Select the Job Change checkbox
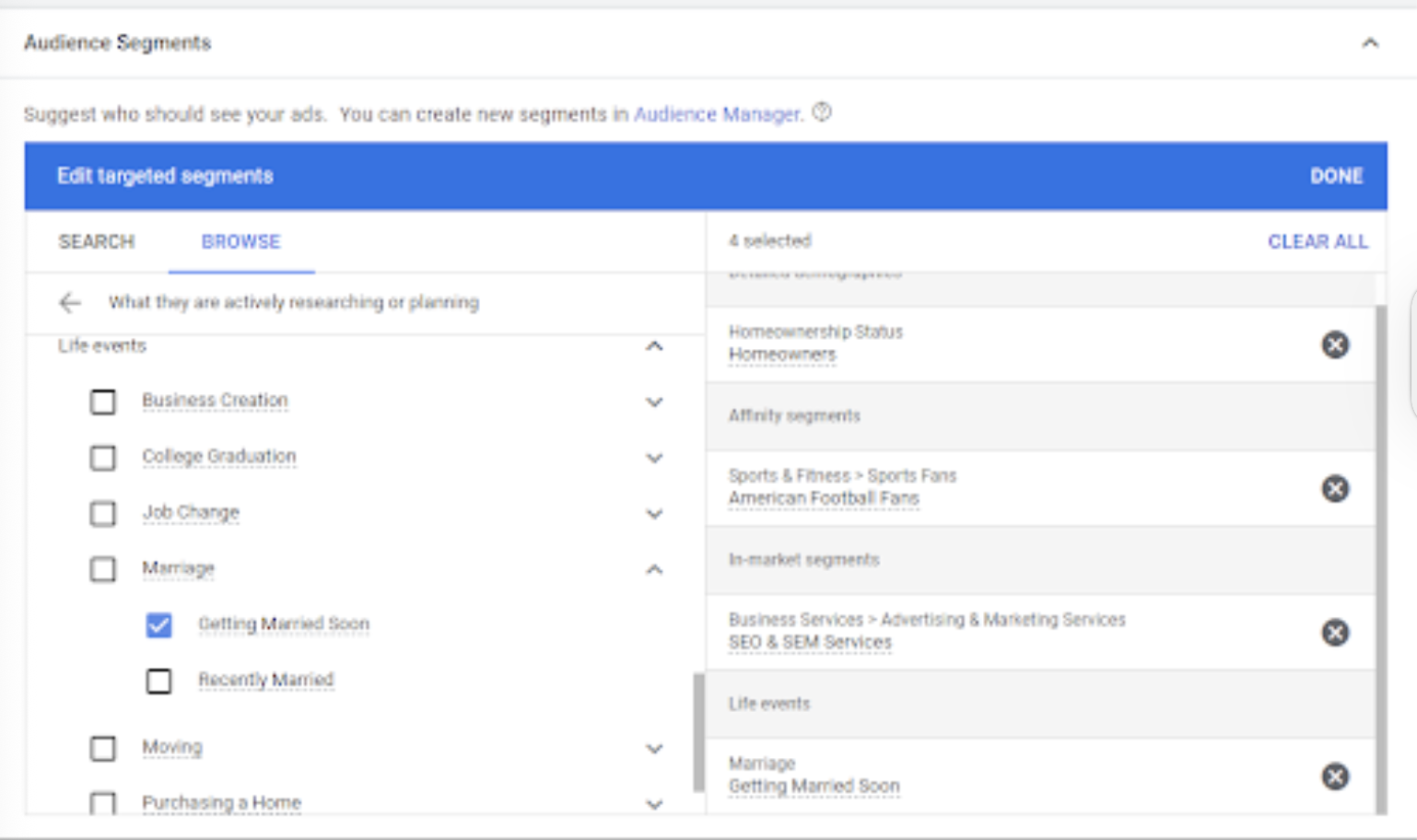The height and width of the screenshot is (840, 1417). point(103,513)
